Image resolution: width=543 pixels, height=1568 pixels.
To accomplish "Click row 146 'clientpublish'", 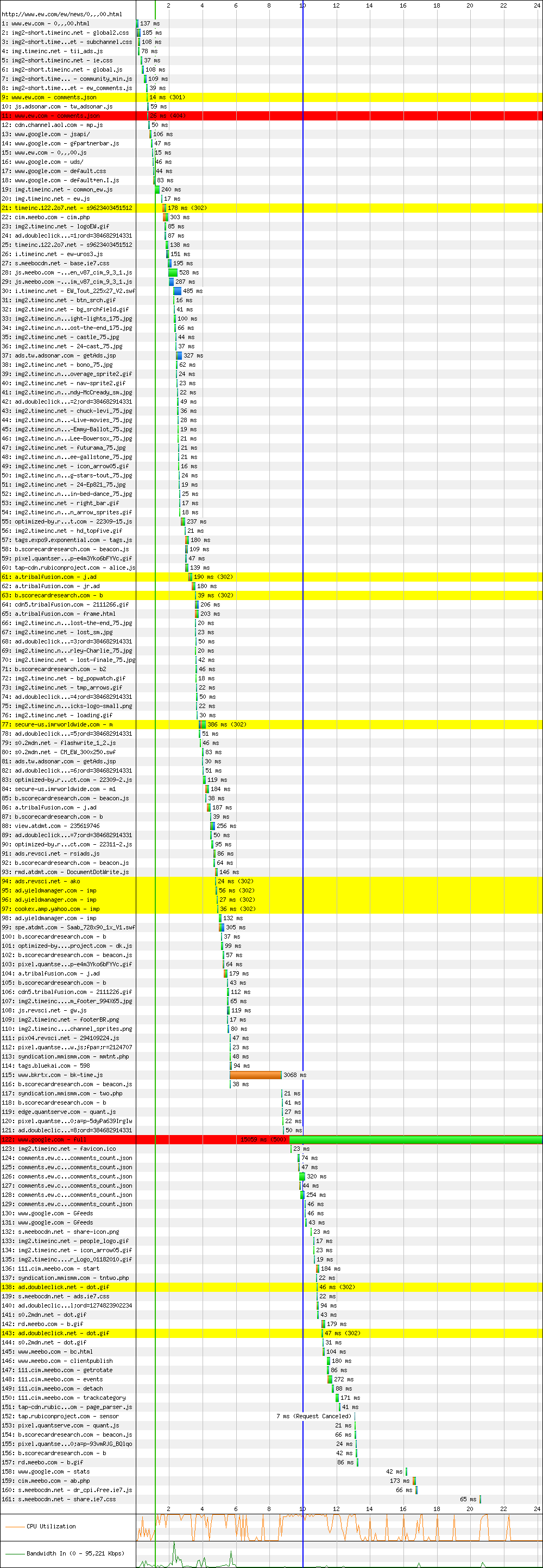I will pyautogui.click(x=271, y=1361).
